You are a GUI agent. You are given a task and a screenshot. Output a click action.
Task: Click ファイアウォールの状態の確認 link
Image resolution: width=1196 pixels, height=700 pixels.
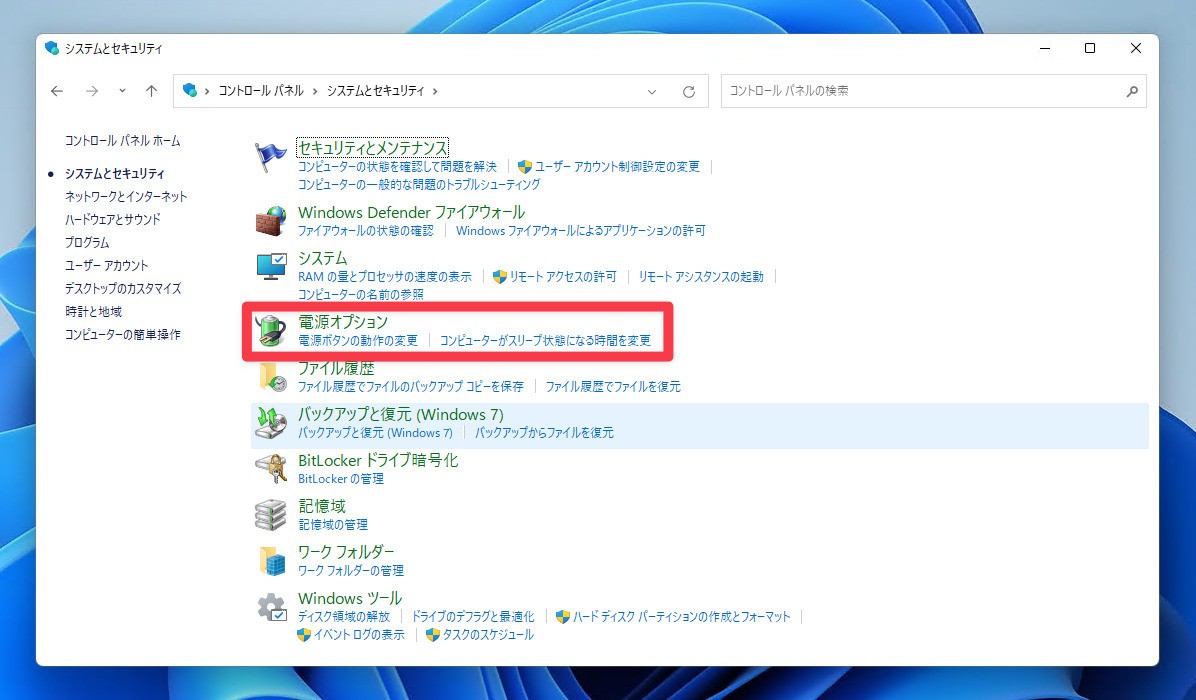point(365,230)
